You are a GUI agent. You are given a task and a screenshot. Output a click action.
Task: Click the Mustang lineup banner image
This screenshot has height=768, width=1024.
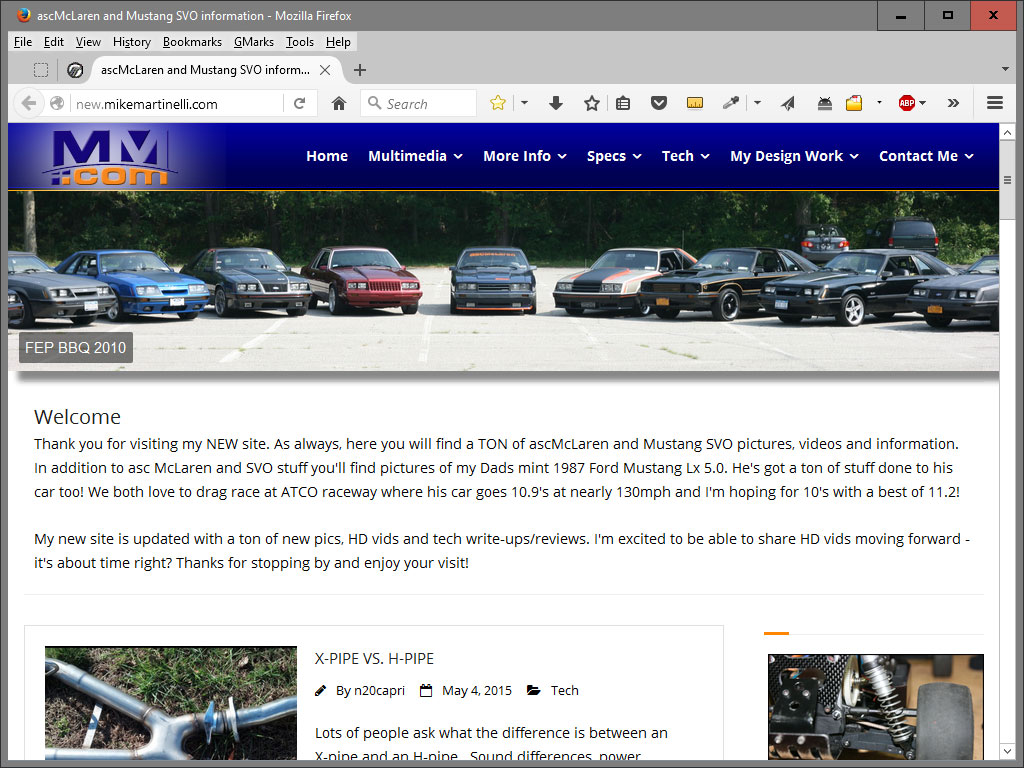pos(504,281)
